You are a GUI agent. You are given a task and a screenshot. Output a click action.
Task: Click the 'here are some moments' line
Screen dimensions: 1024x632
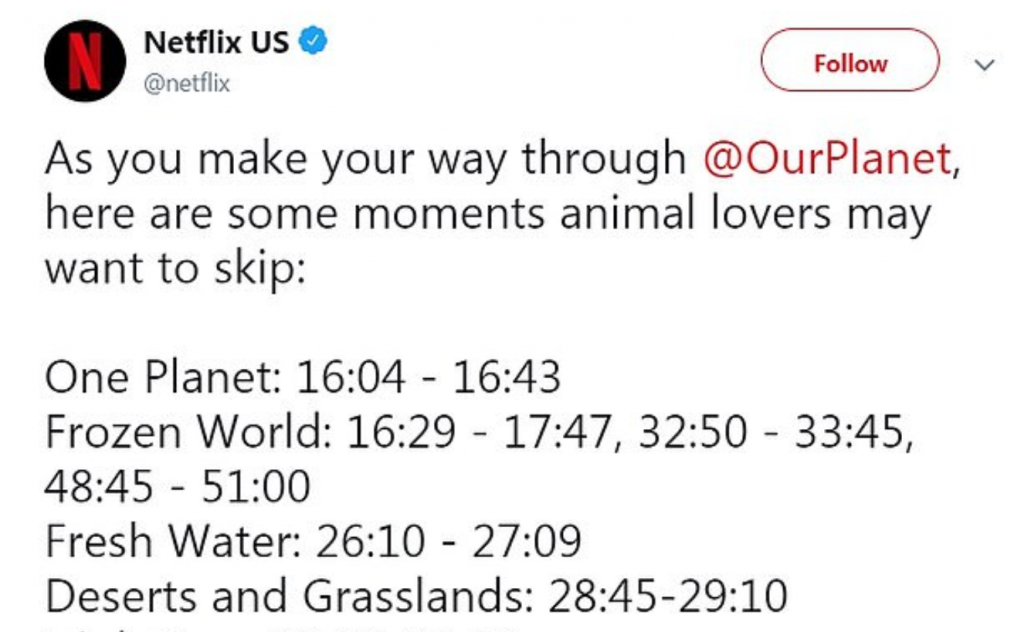(488, 215)
